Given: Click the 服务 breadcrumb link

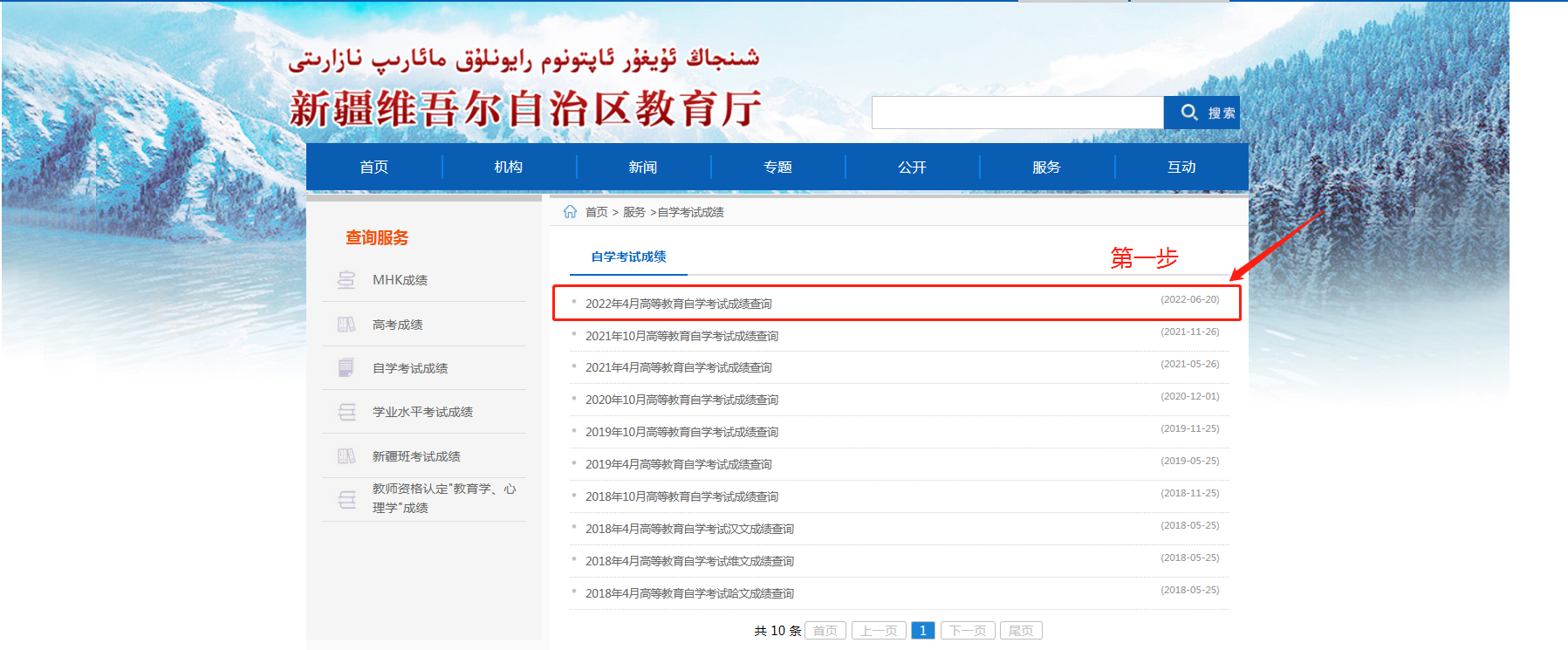Looking at the screenshot, I should pos(633,212).
